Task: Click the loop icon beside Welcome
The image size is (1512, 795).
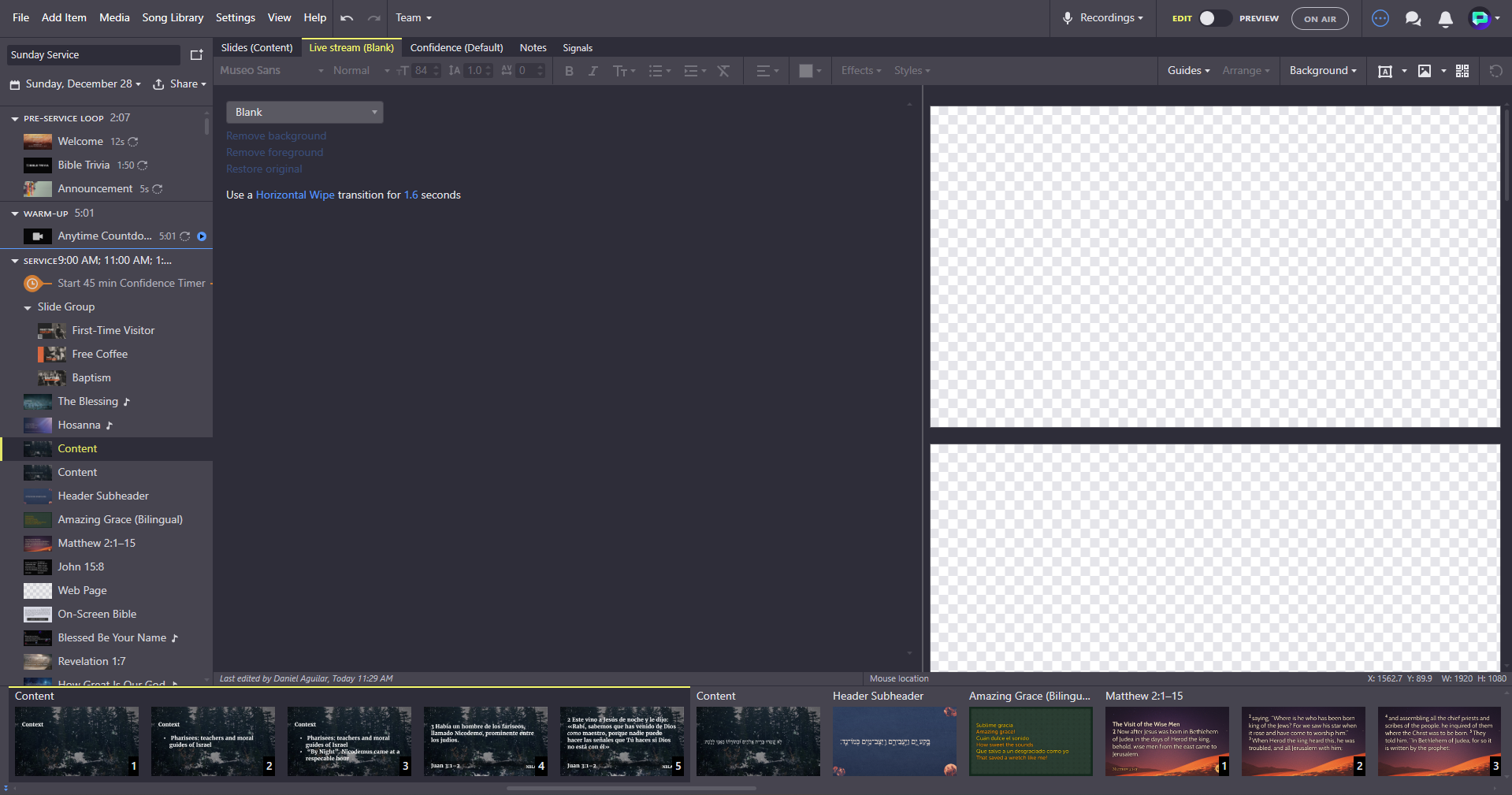Action: (133, 142)
